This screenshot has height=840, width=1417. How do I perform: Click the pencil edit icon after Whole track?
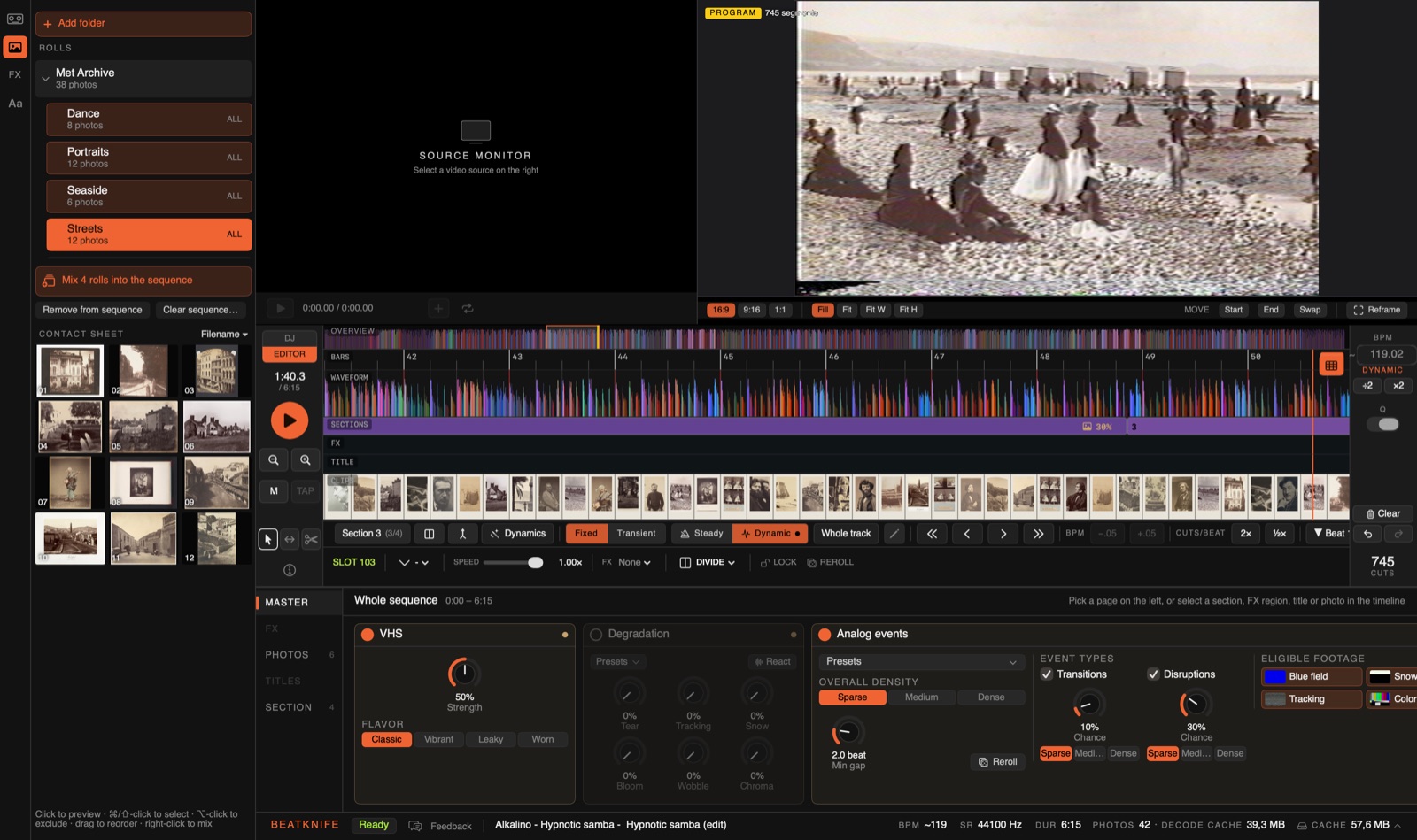(x=895, y=534)
